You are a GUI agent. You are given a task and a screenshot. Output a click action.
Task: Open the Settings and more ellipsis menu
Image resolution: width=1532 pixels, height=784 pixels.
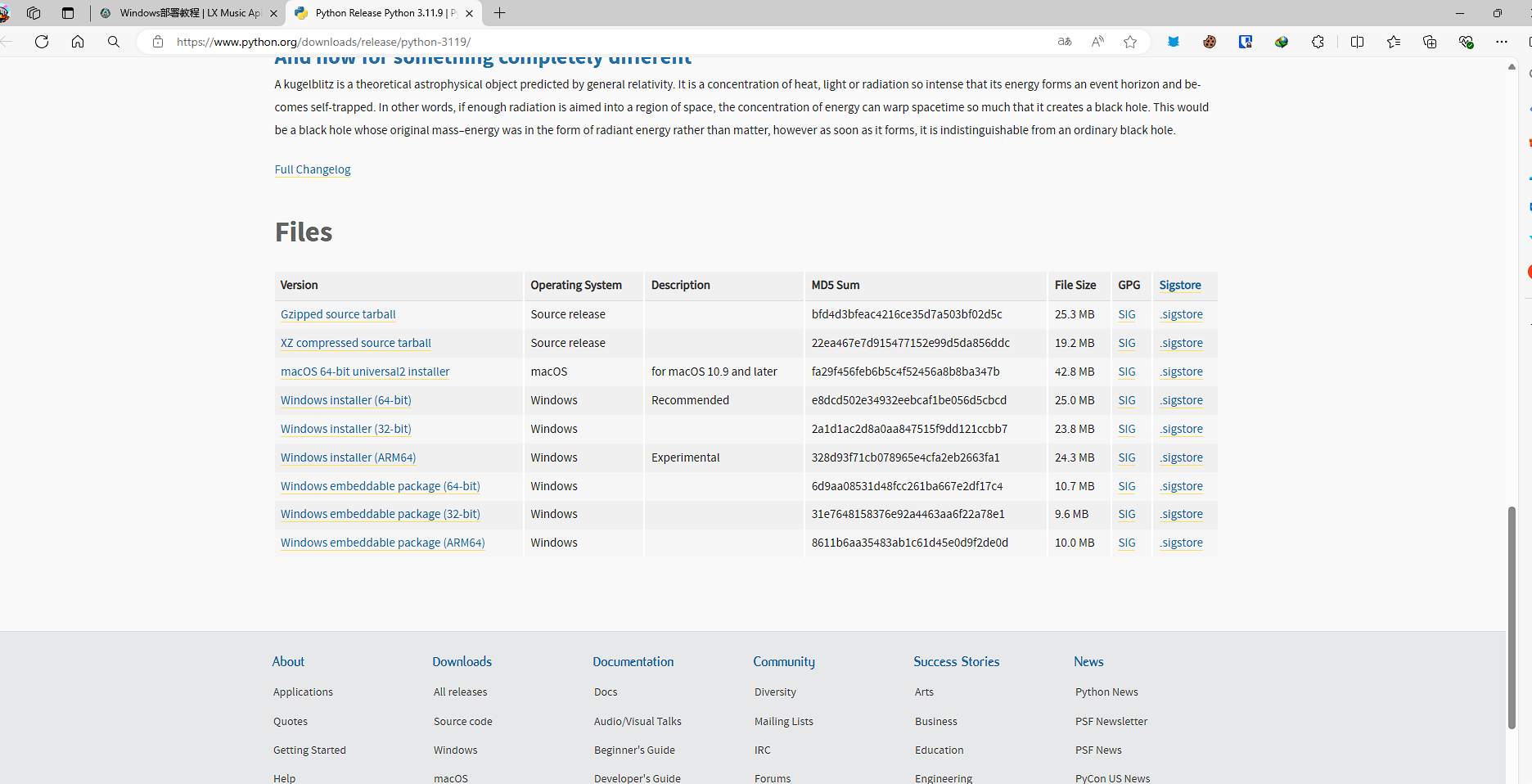[1502, 42]
